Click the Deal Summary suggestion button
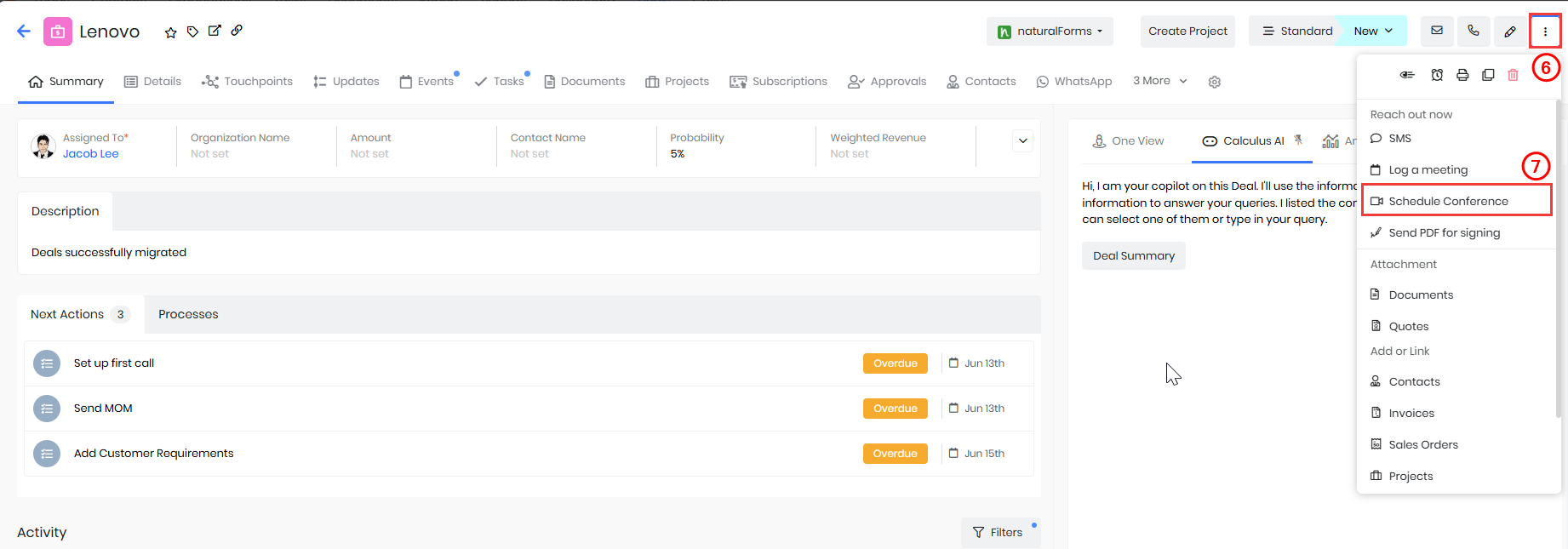 (1134, 255)
